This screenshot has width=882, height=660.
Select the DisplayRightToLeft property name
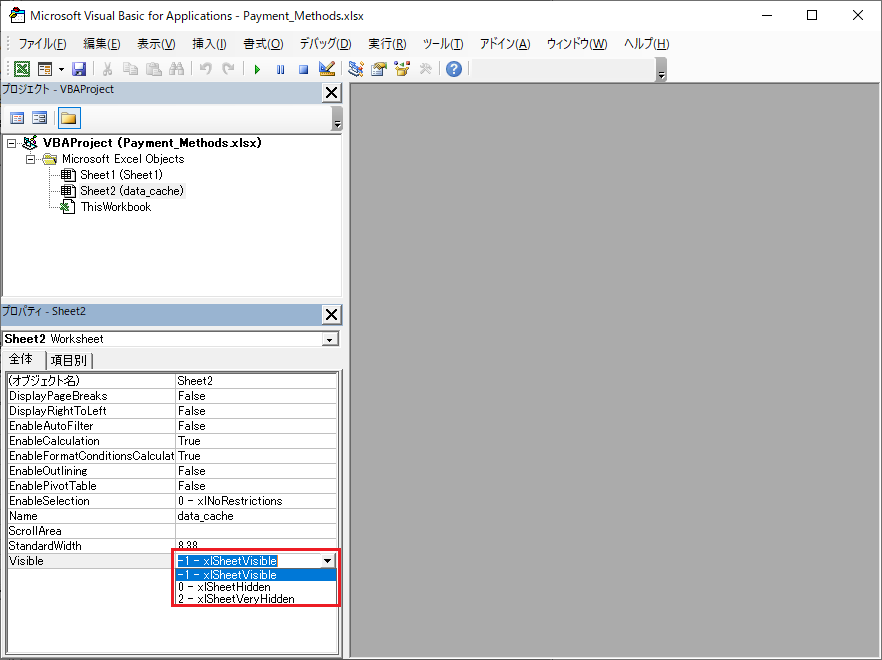(57, 411)
